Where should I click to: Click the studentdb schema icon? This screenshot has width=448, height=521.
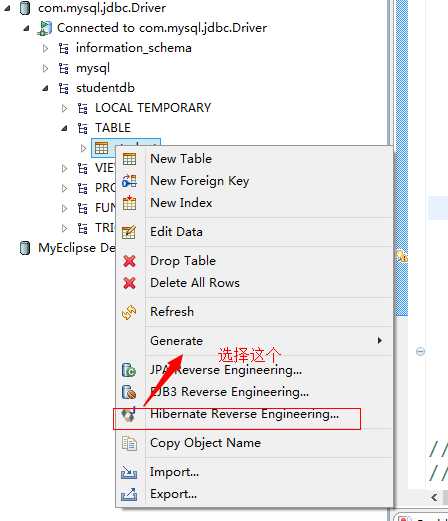[x=64, y=88]
